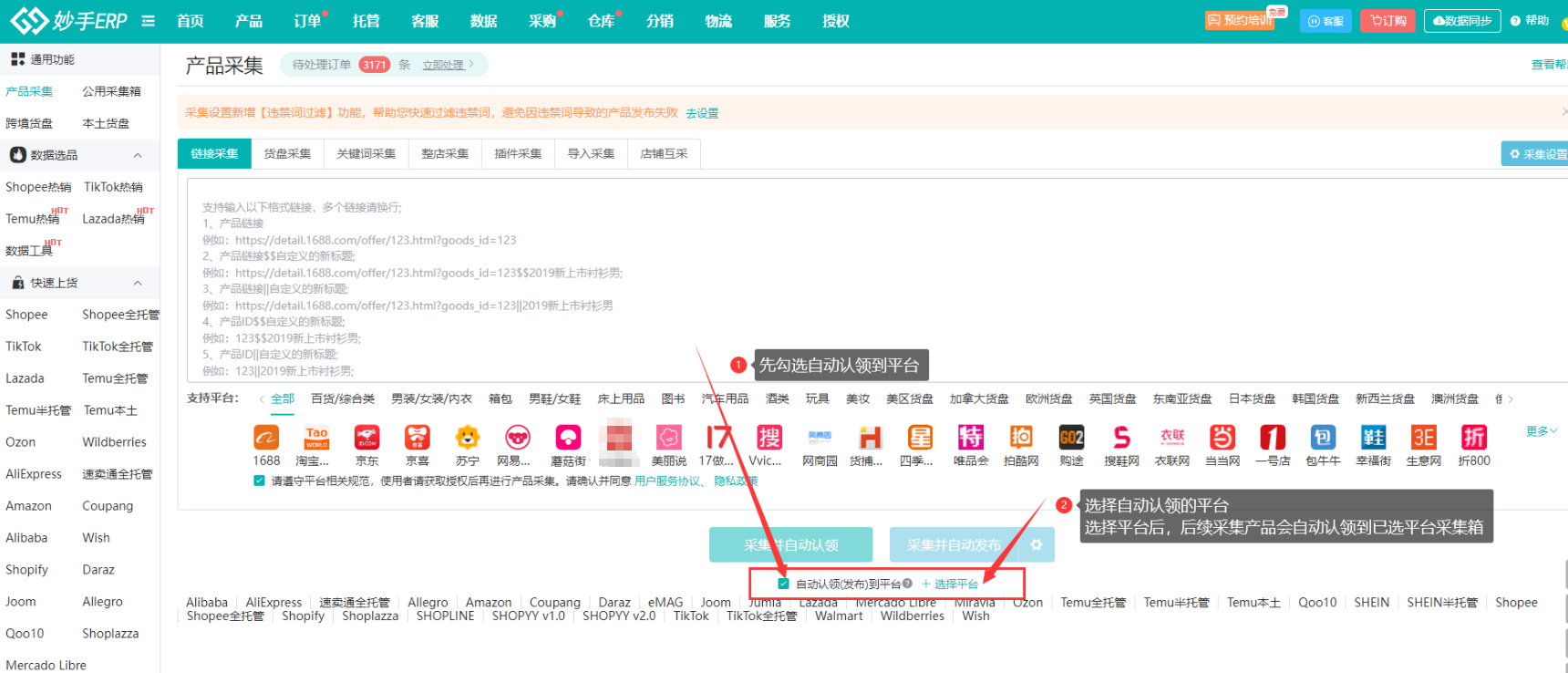Open Shopee热销 in sidebar

(38, 187)
